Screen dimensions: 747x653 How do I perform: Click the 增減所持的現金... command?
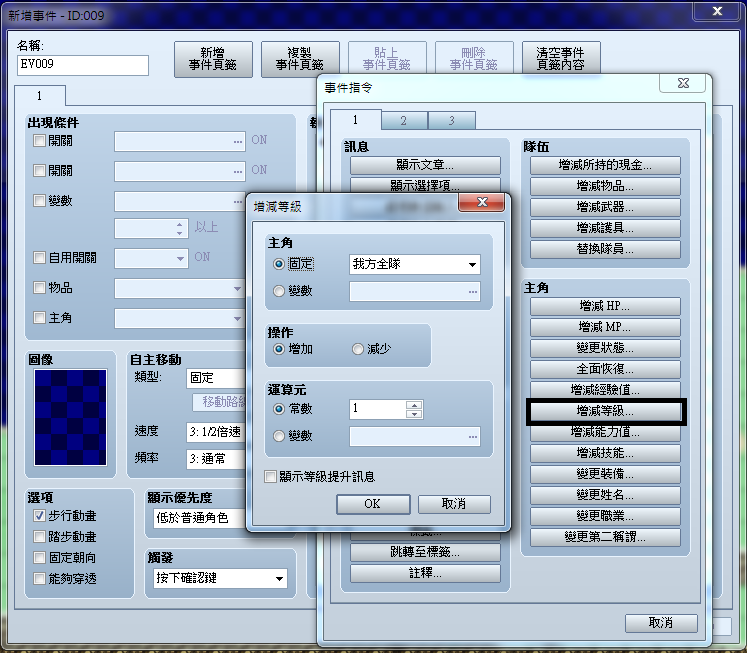[605, 165]
